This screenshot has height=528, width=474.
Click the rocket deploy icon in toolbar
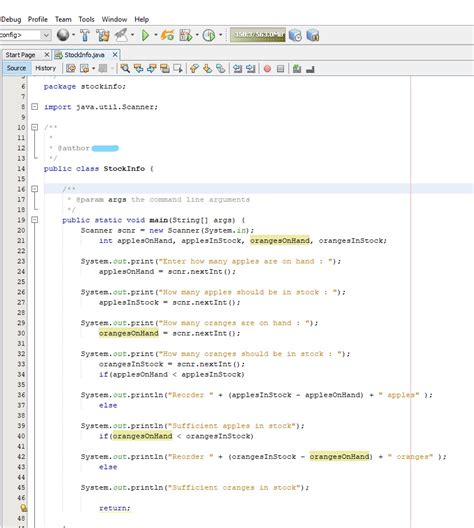point(121,35)
